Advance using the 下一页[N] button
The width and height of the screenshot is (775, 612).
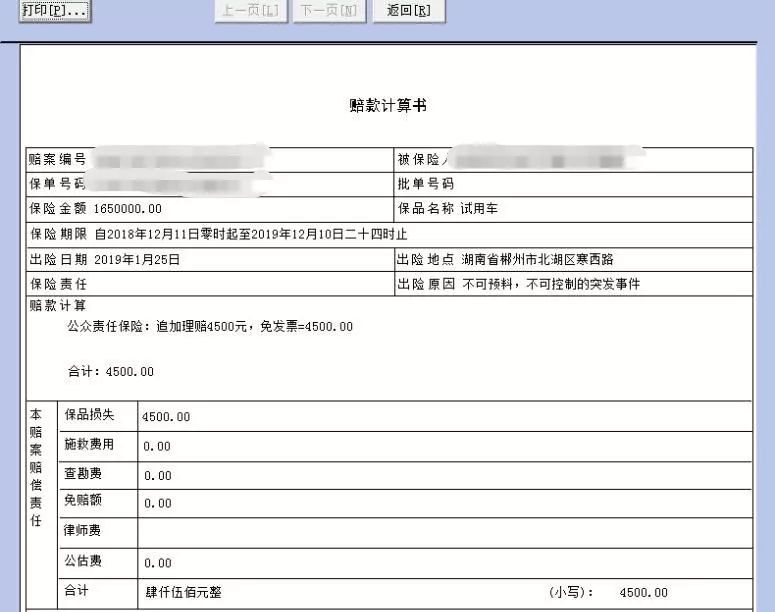(x=328, y=10)
